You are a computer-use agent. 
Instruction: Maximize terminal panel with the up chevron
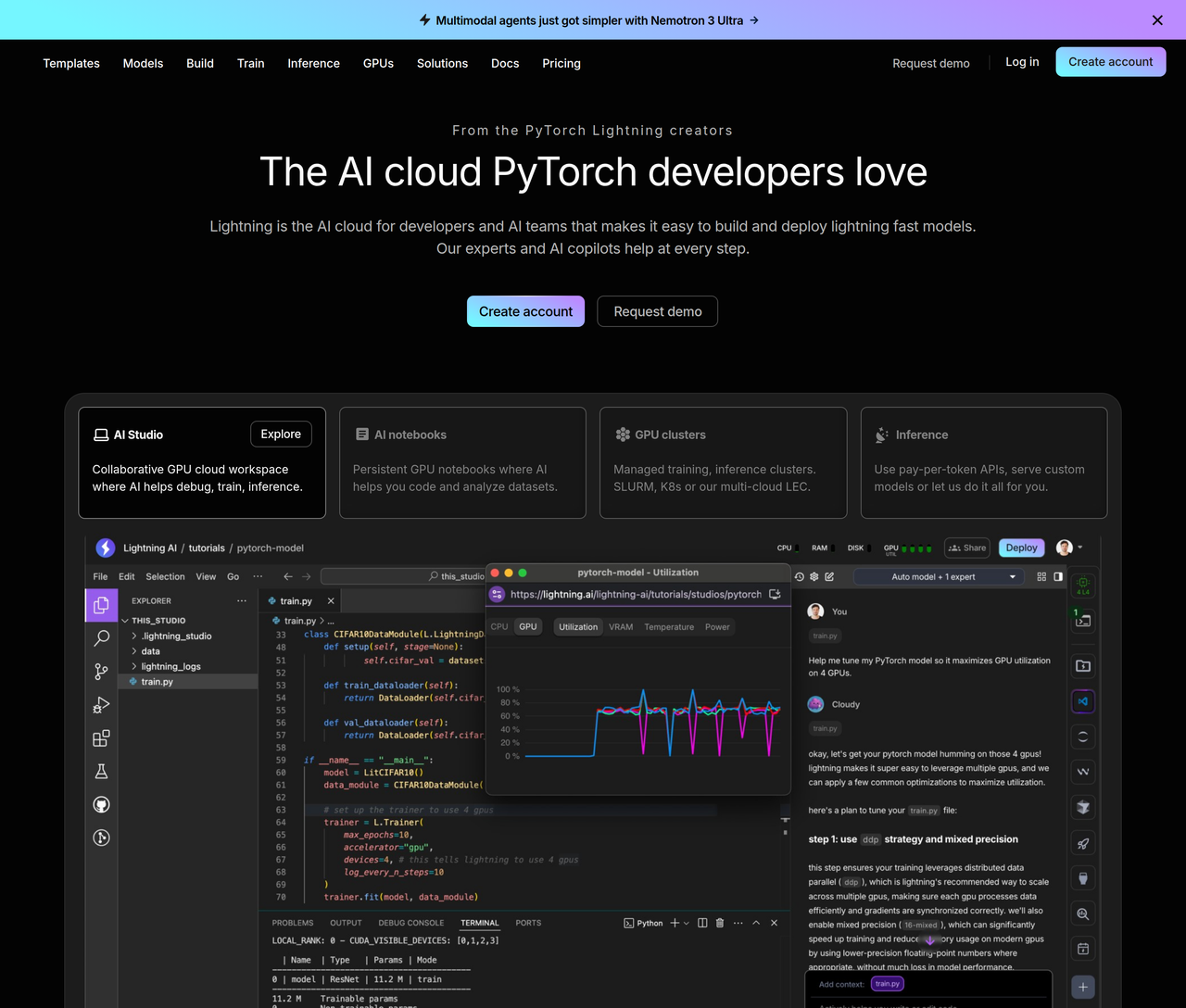[x=756, y=923]
